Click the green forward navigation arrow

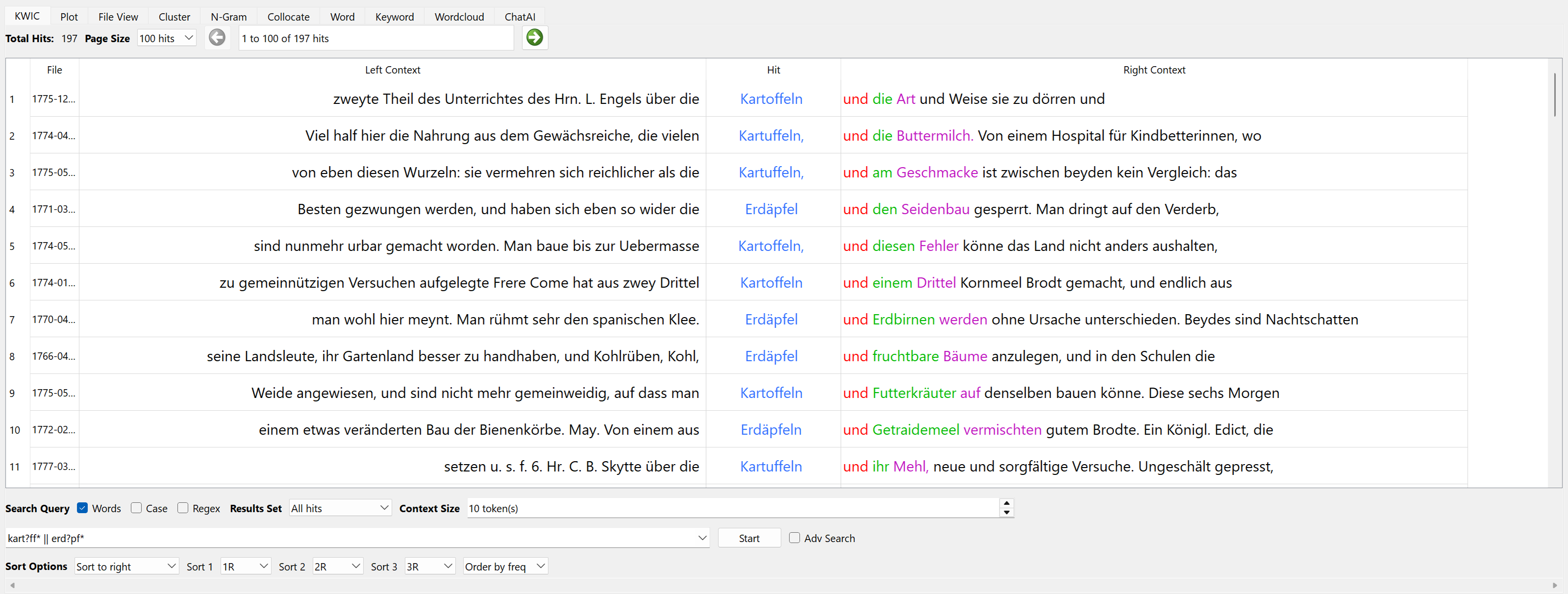click(535, 38)
